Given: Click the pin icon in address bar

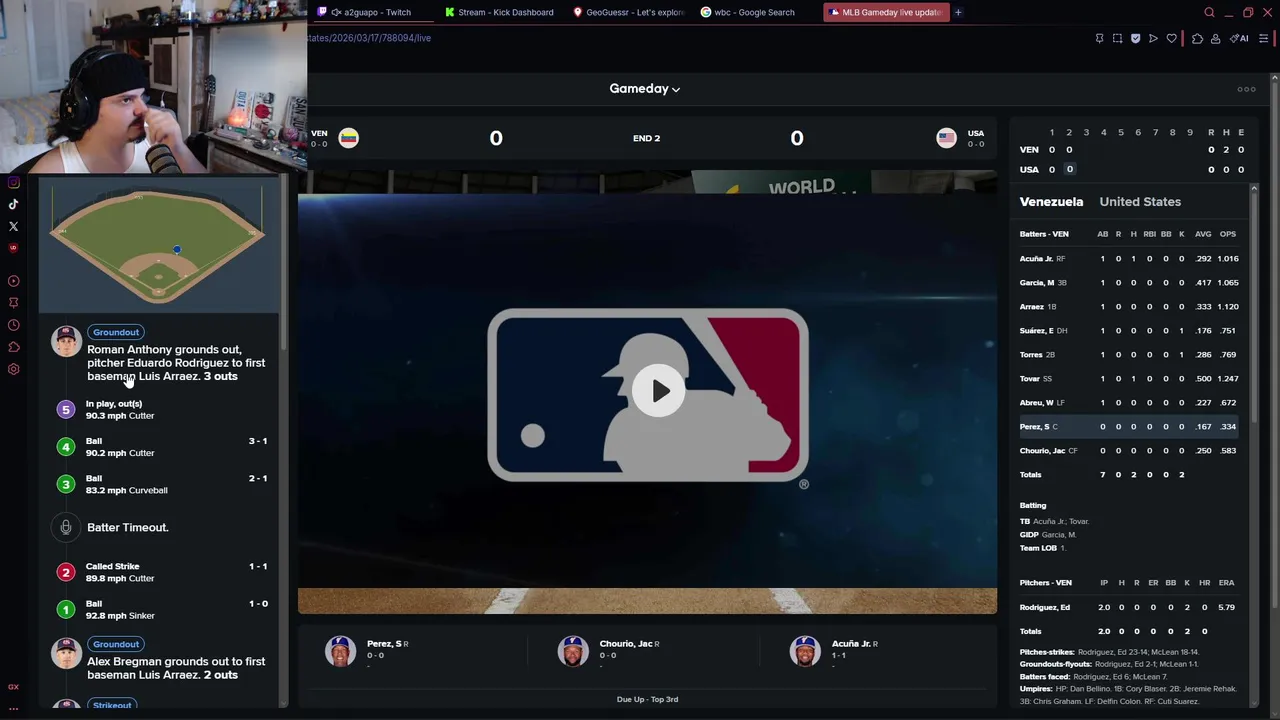Looking at the screenshot, I should tap(1099, 38).
